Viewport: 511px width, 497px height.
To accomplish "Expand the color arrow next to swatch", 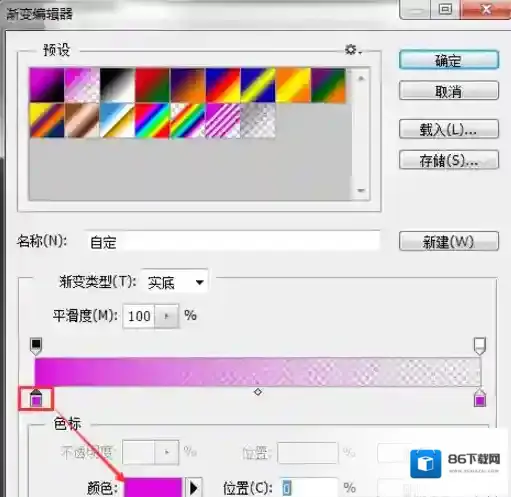I will (x=194, y=488).
